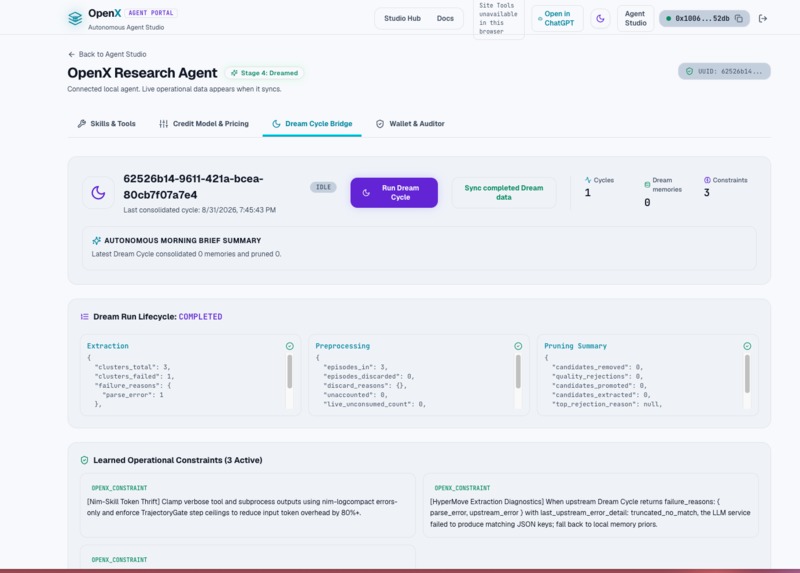Select the Dream Cycle Bridge tab
Viewport: 800px width, 573px height.
tap(312, 123)
